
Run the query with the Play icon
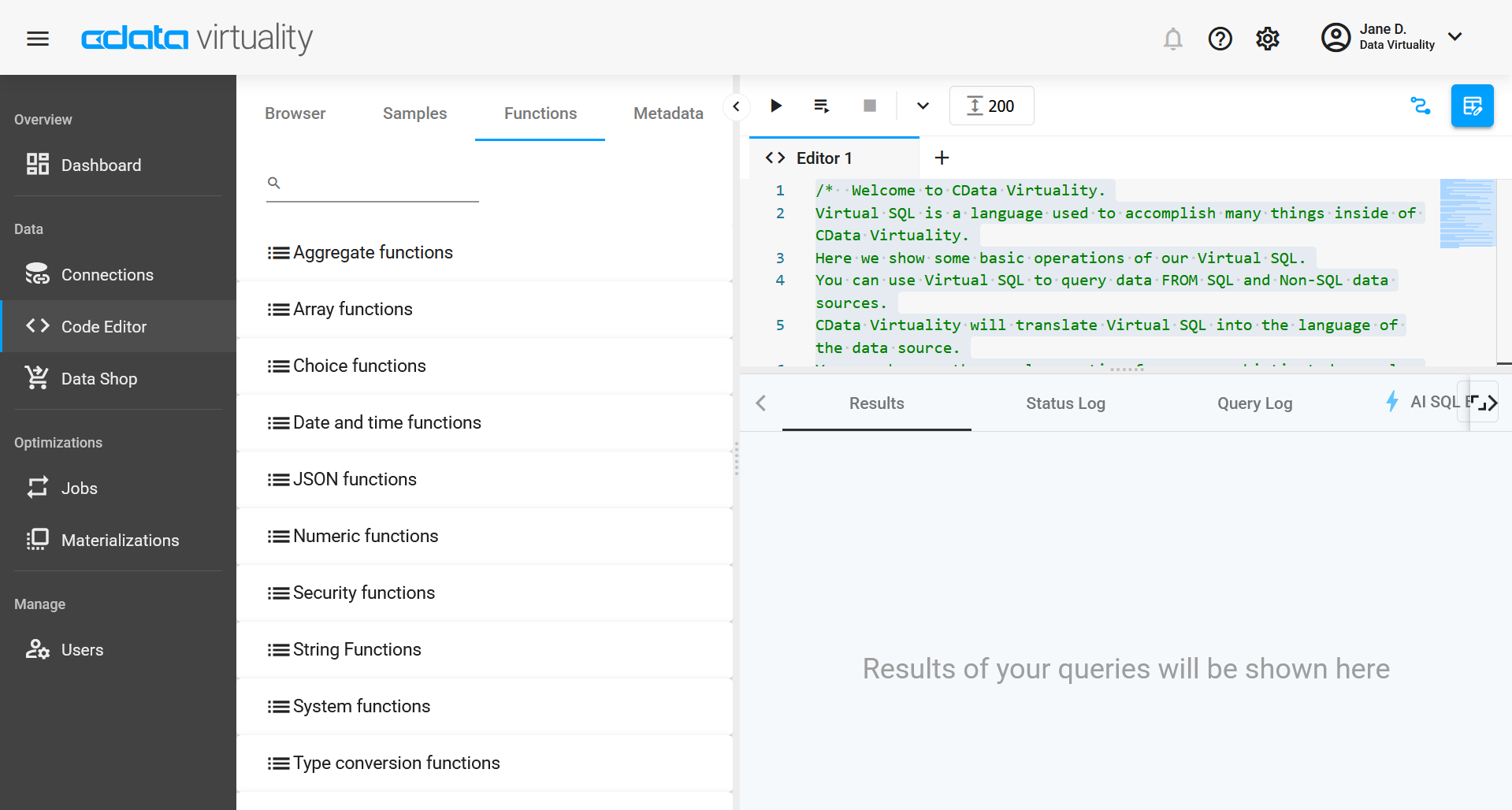pos(776,106)
